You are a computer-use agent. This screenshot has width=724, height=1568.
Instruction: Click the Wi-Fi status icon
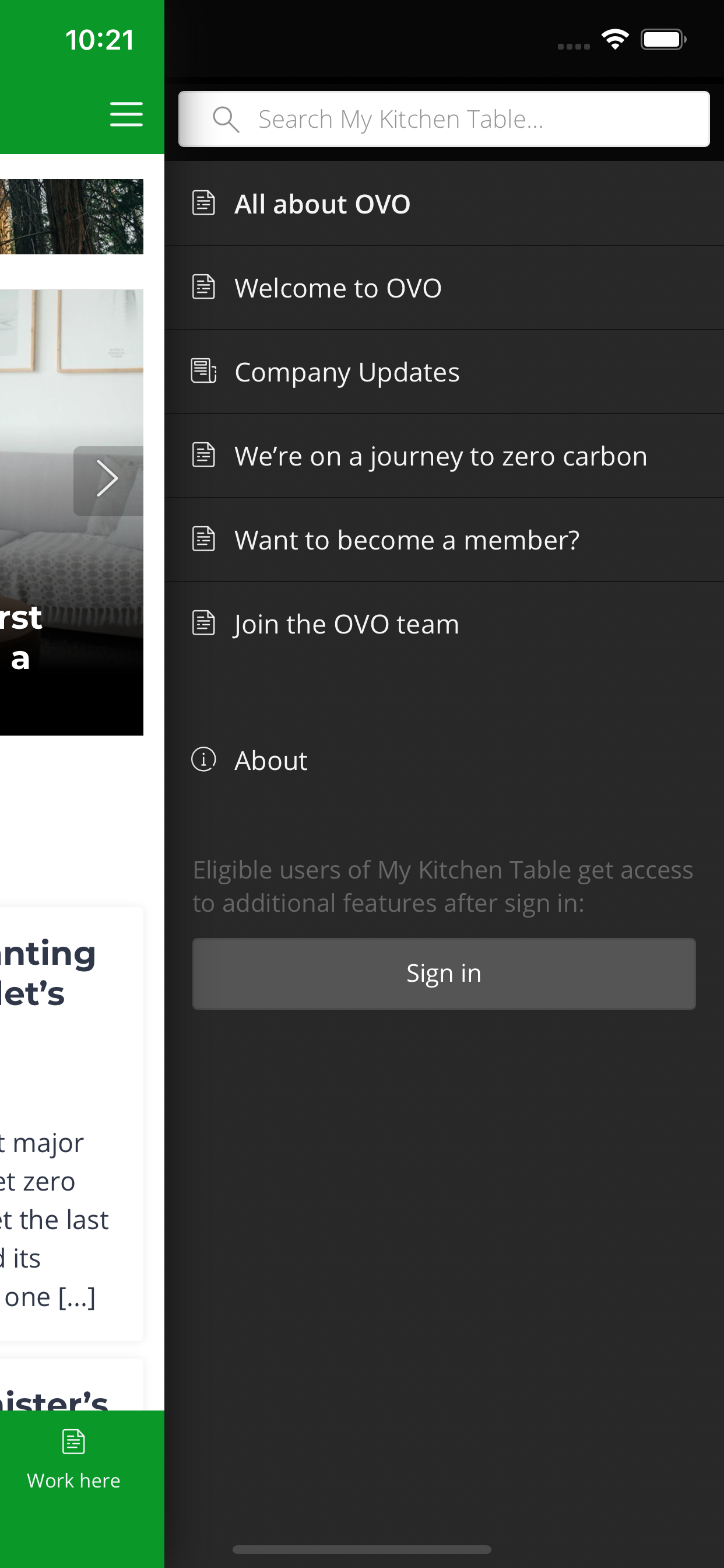[614, 40]
